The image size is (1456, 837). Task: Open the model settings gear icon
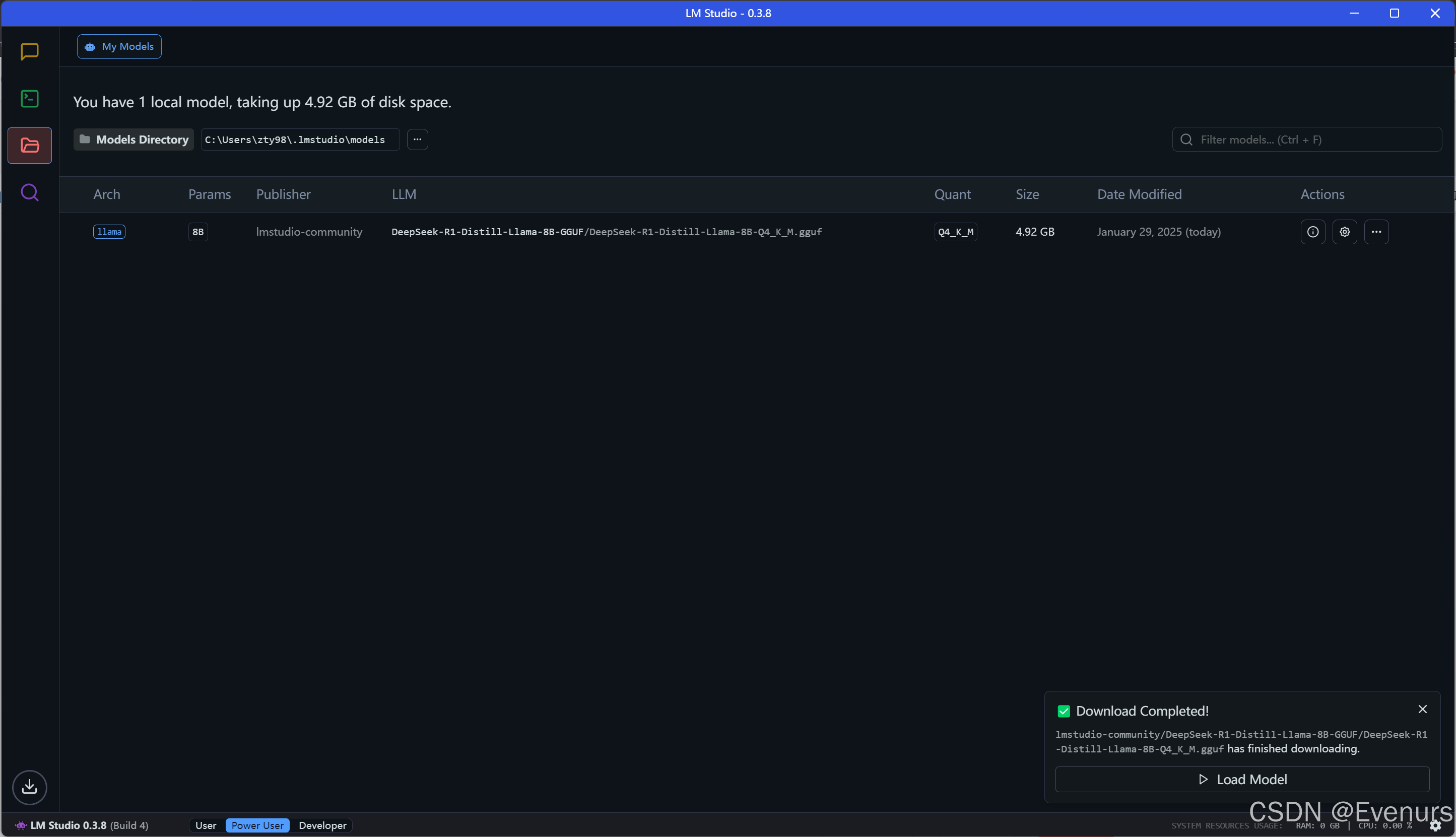(1345, 232)
